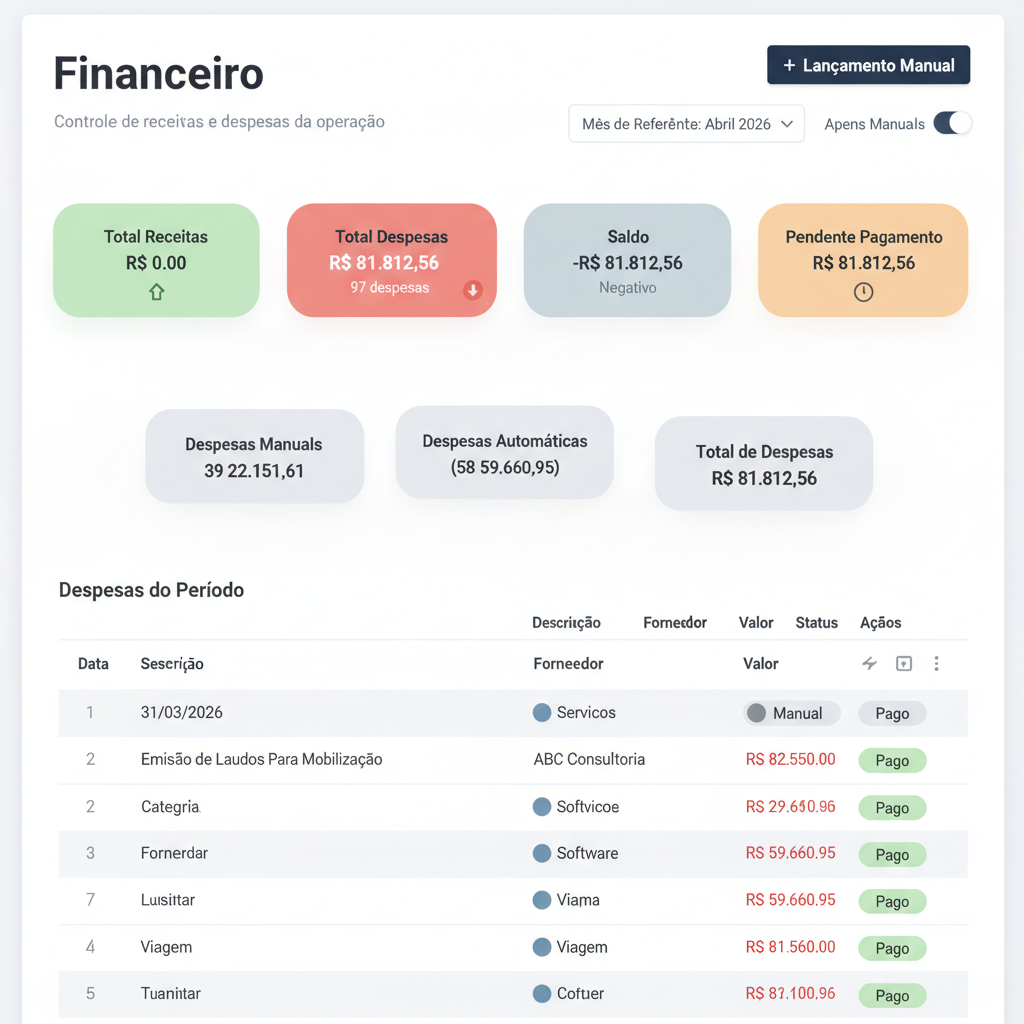Click the Tuanitar description cell
The height and width of the screenshot is (1024, 1024).
click(x=170, y=993)
